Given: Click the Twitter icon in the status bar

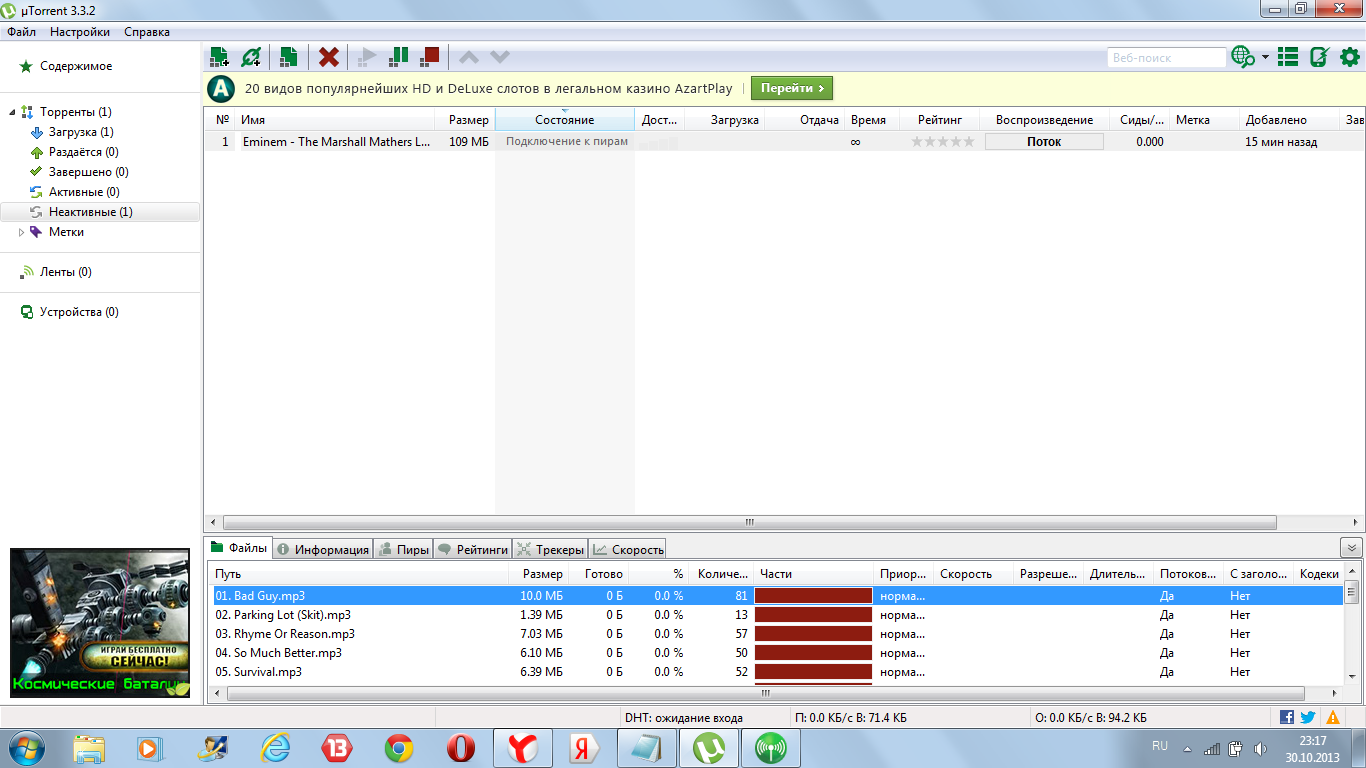Looking at the screenshot, I should 1308,717.
